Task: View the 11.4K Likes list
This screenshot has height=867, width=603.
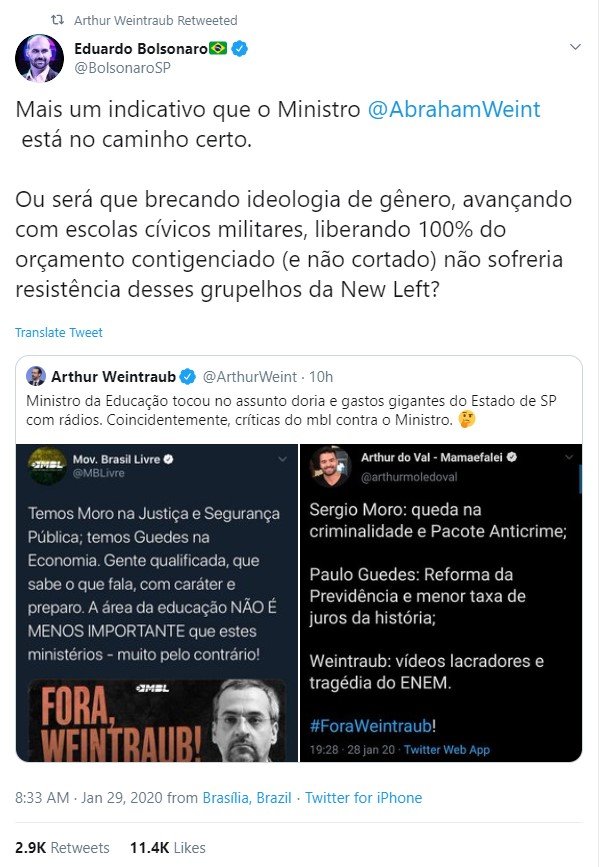Action: point(167,848)
